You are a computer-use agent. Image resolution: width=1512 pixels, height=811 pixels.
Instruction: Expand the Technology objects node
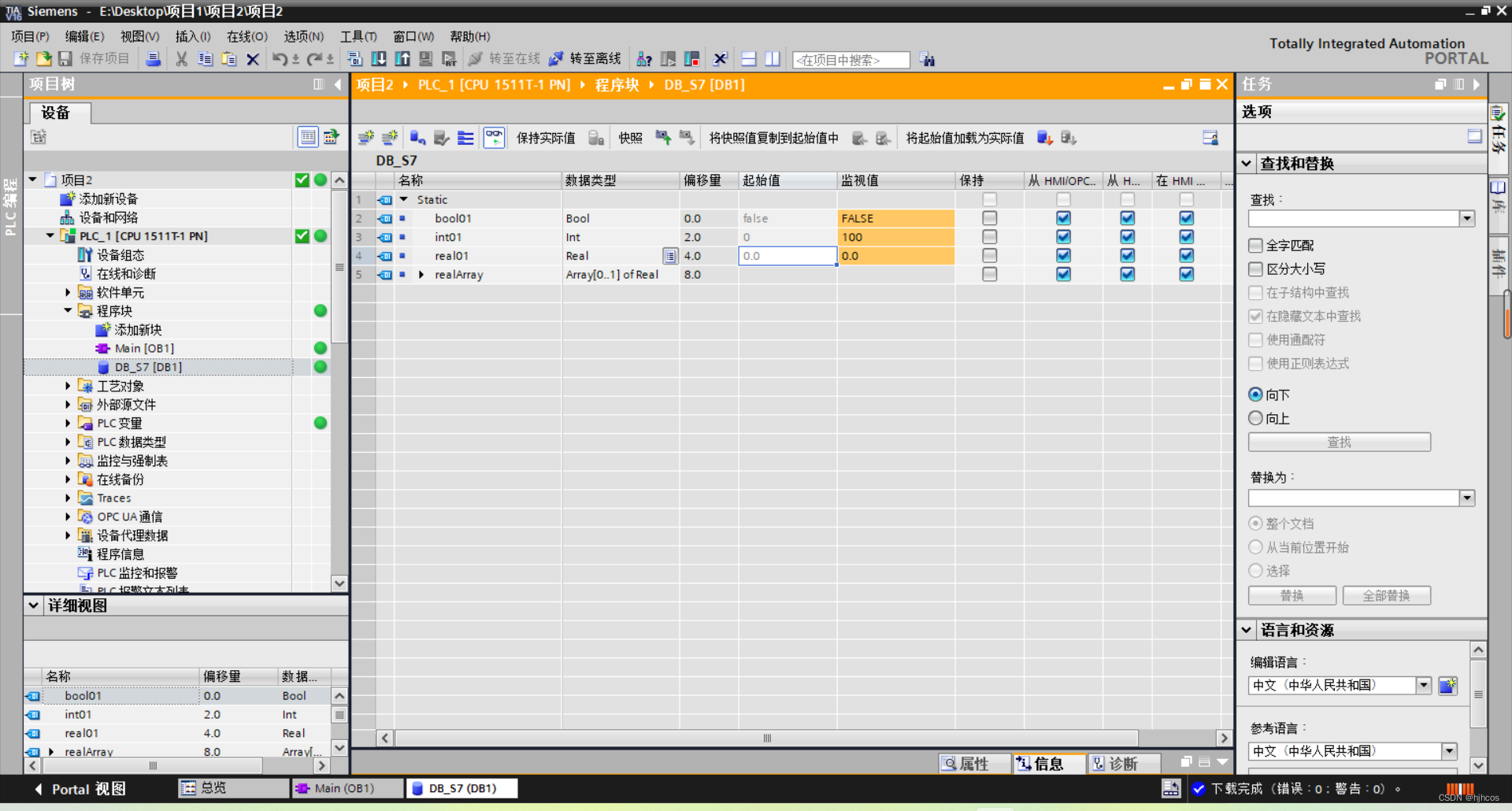pos(68,386)
